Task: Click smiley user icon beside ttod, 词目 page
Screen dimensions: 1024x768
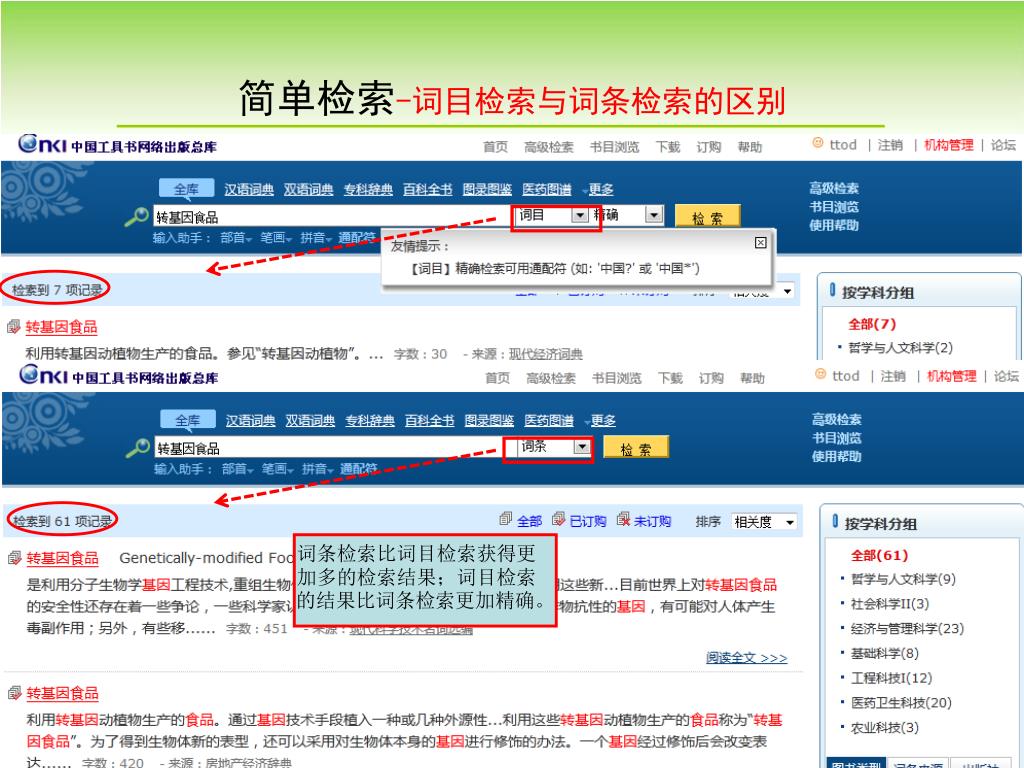Action: click(x=818, y=142)
